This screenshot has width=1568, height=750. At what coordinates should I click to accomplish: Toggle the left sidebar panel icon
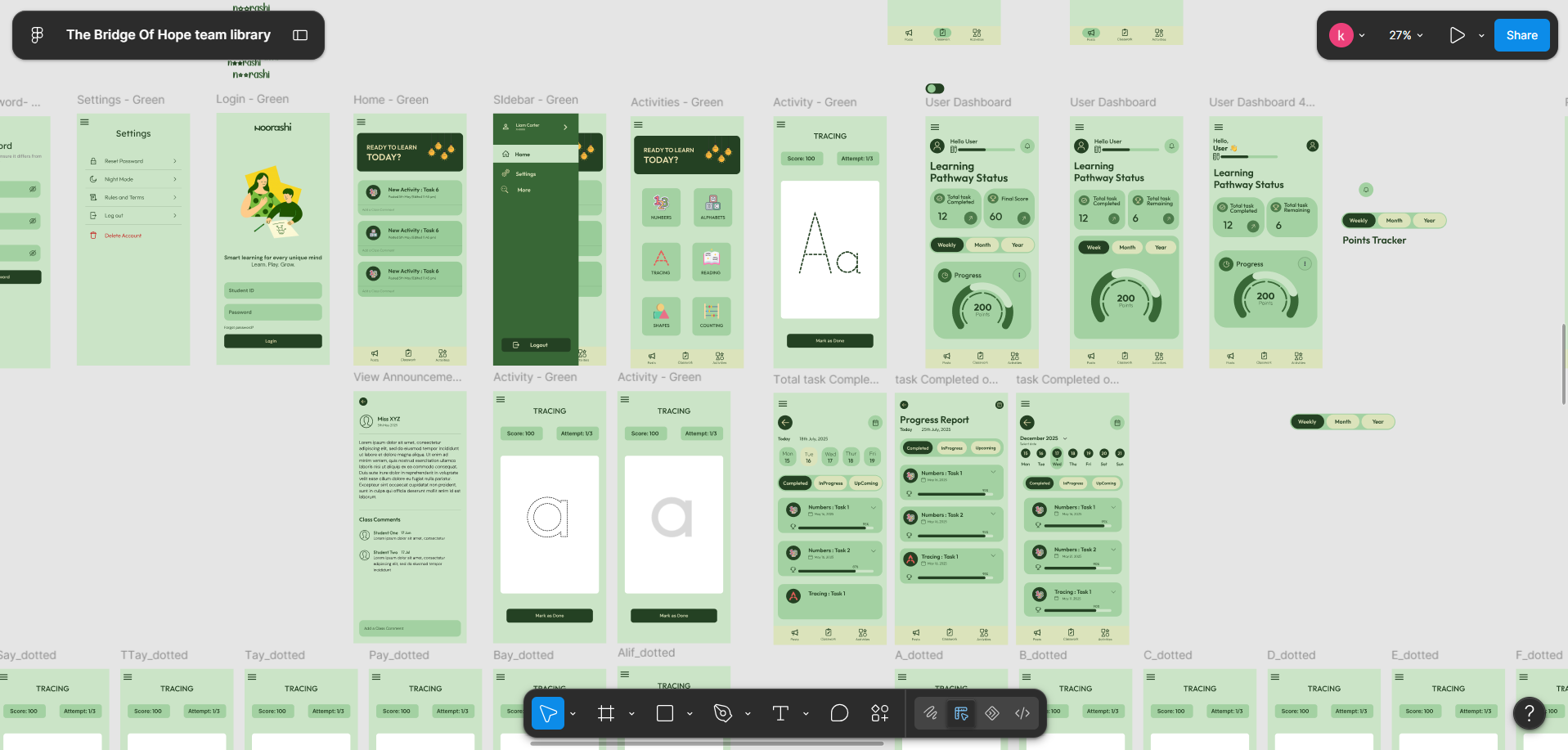pos(300,35)
